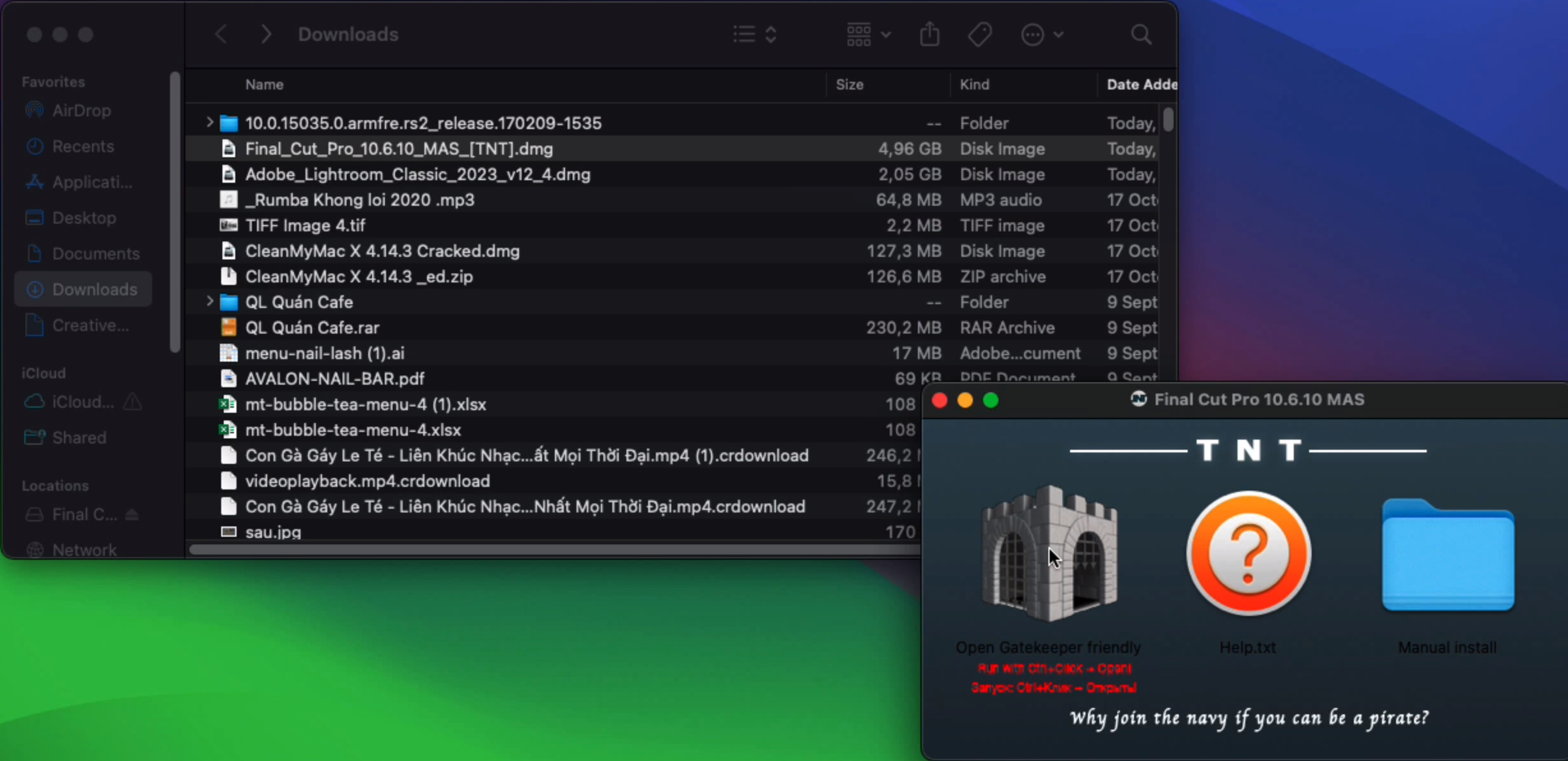Viewport: 1568px width, 761px height.
Task: Open the More actions ellipsis menu
Action: 1042,35
